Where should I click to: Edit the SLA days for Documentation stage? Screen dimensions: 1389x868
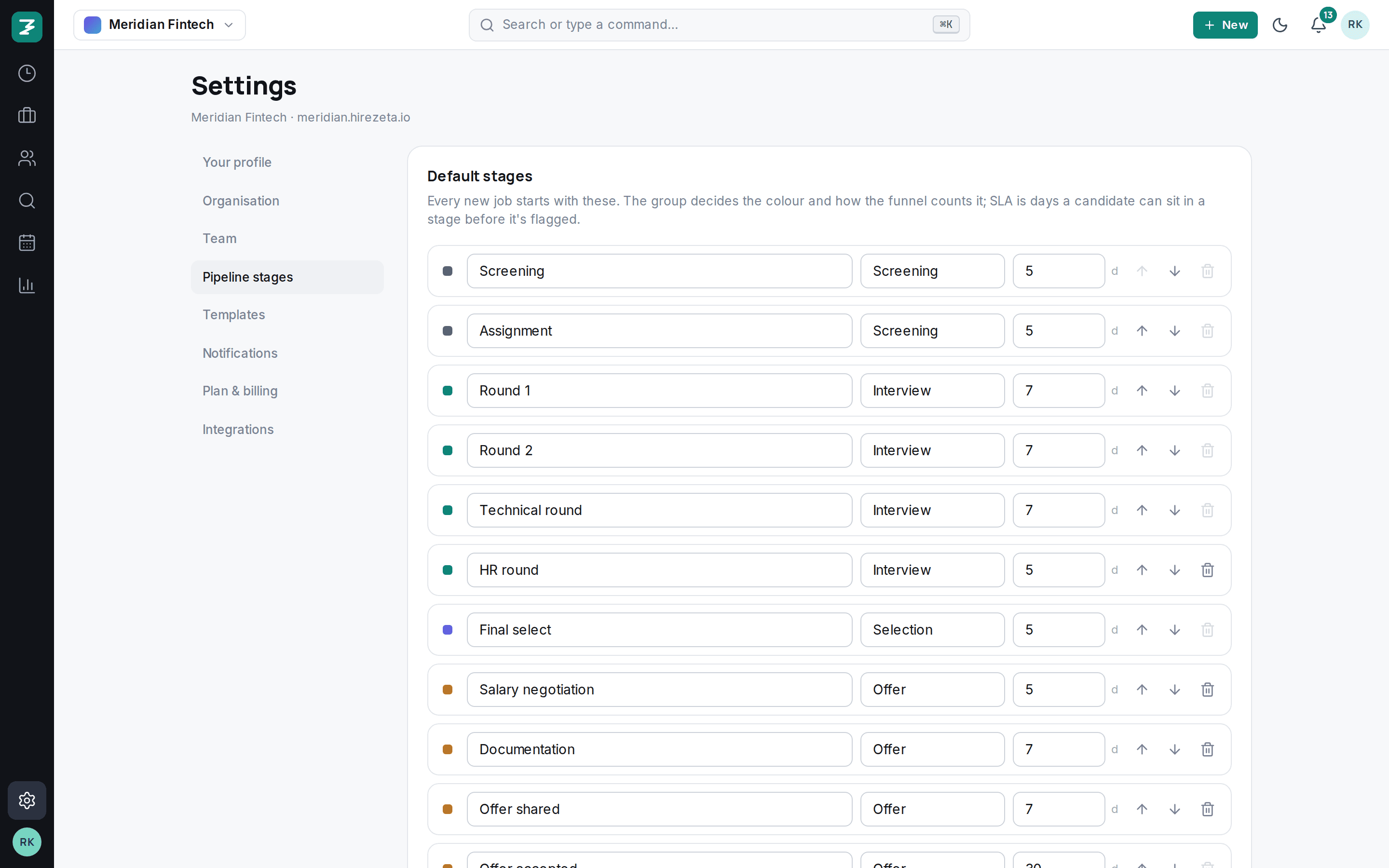pos(1059,749)
